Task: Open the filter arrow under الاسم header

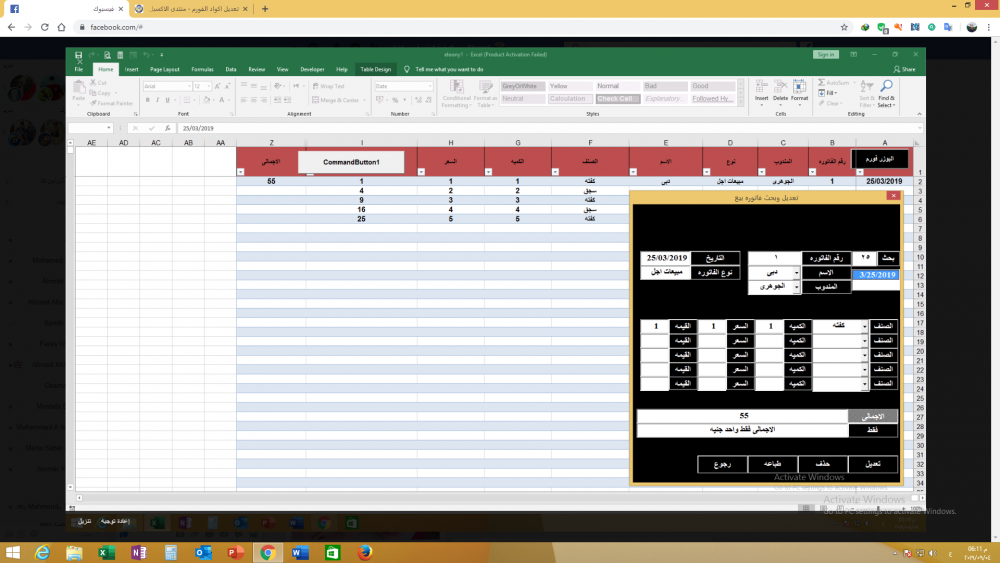Action: (633, 172)
